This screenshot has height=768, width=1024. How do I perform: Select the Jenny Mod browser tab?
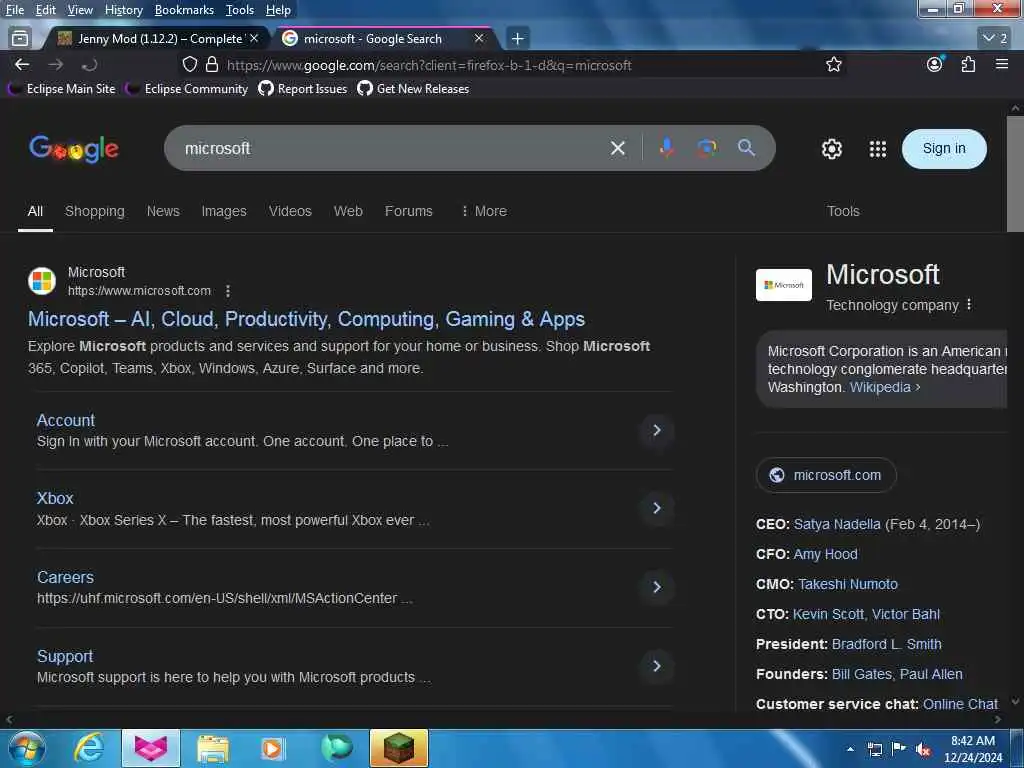pyautogui.click(x=157, y=39)
